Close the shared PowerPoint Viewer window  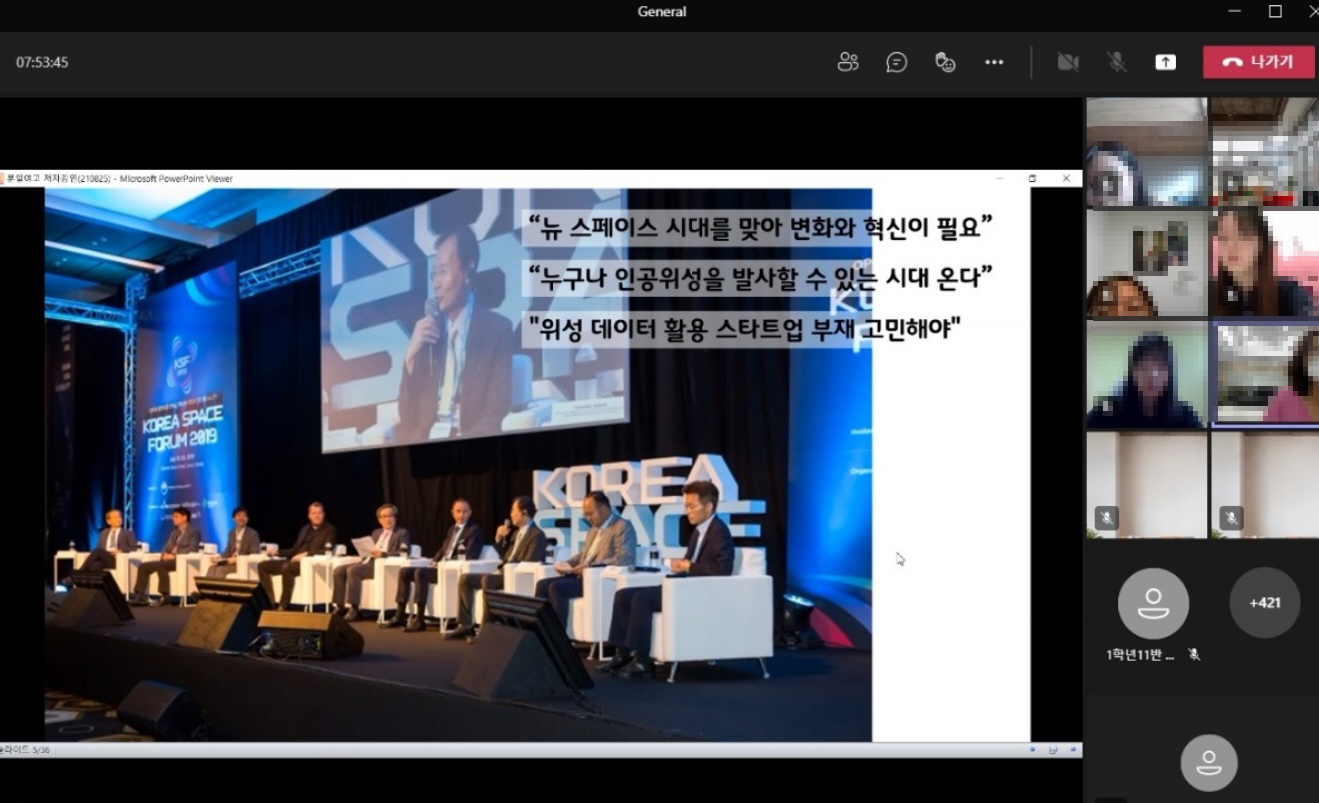(x=1066, y=178)
